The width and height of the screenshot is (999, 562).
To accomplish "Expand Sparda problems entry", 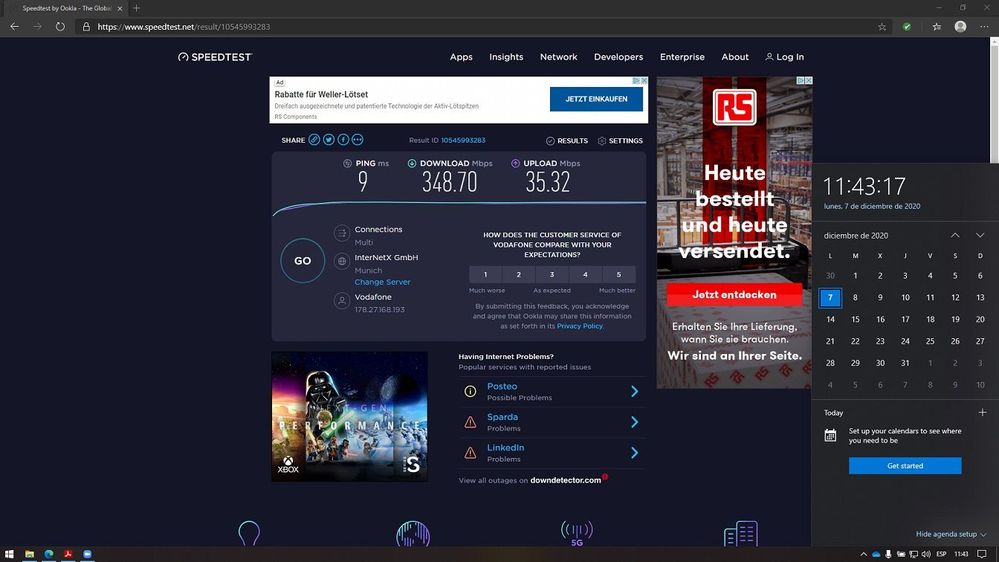I will [552, 422].
